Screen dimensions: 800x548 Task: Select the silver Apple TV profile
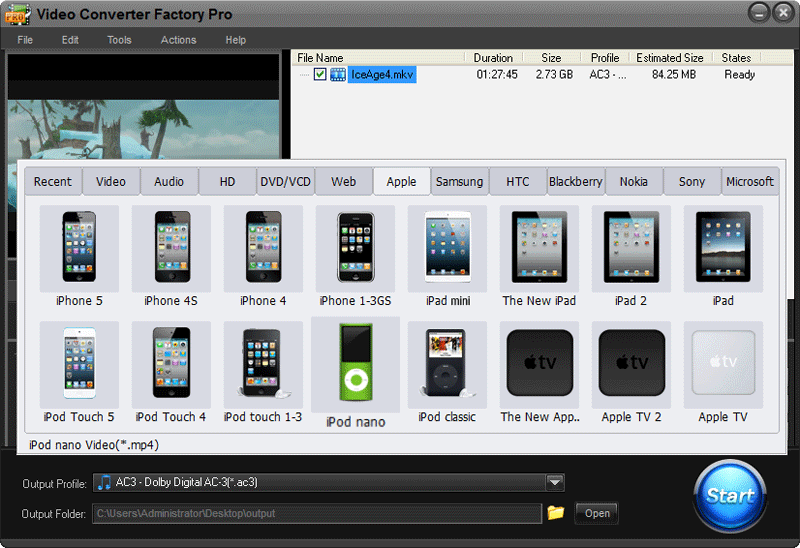pos(723,364)
